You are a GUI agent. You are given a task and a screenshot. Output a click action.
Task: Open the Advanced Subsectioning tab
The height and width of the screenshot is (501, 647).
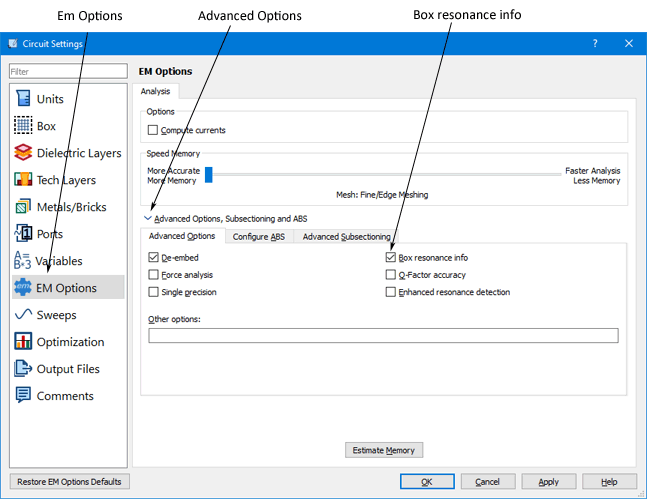click(346, 236)
